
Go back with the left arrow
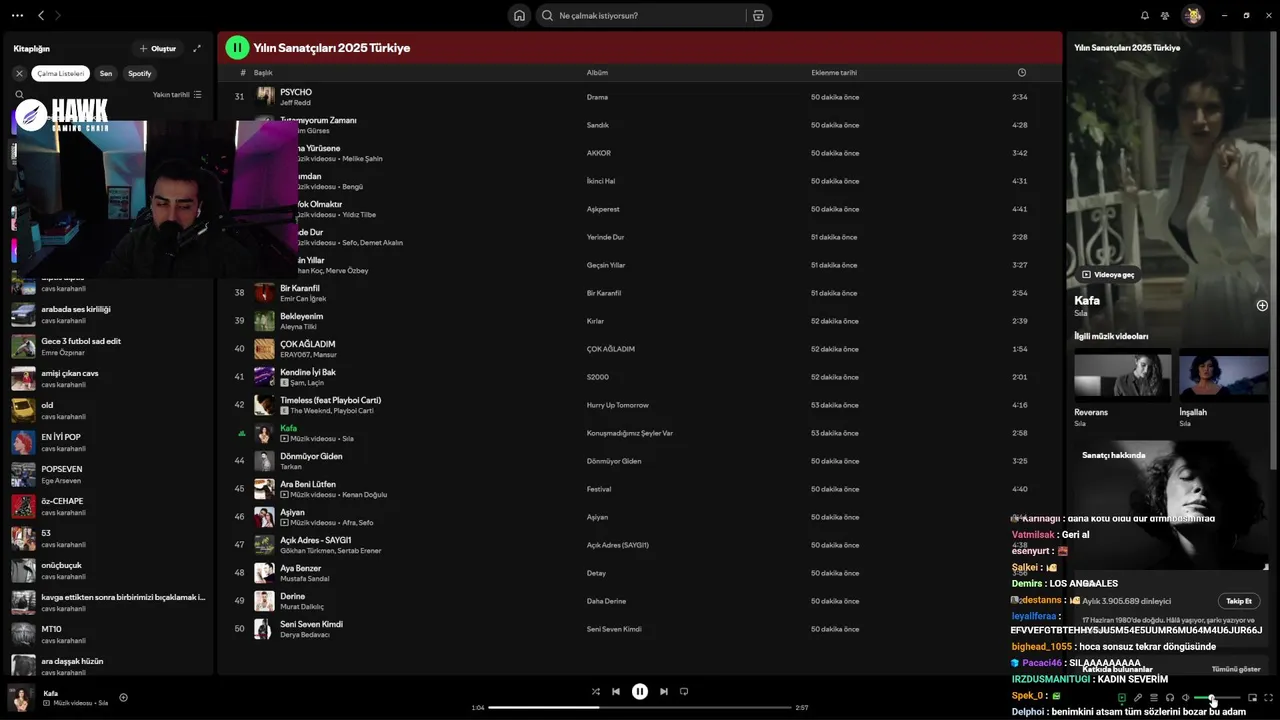coord(41,15)
